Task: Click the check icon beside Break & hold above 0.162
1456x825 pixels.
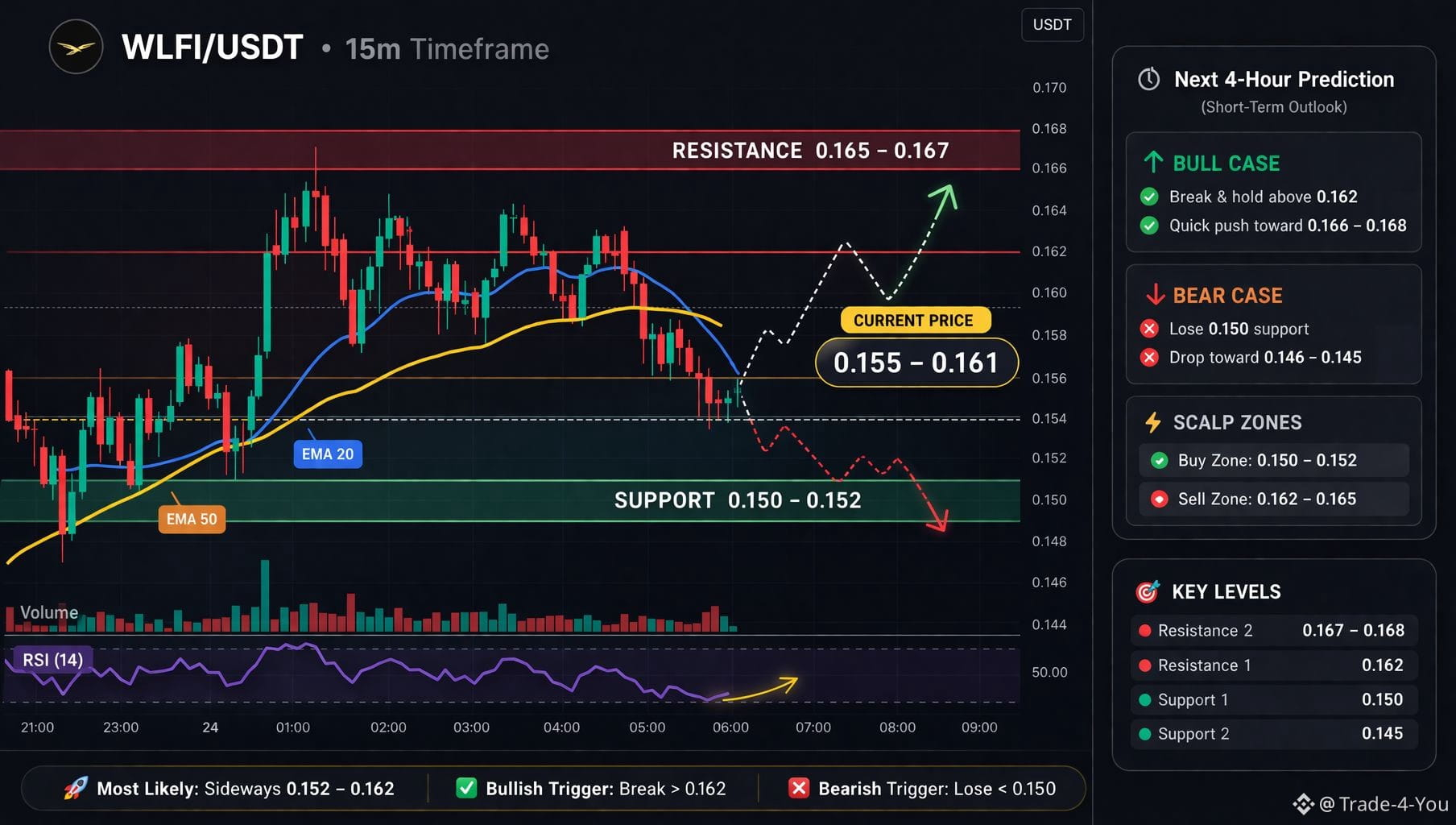Action: [1149, 197]
